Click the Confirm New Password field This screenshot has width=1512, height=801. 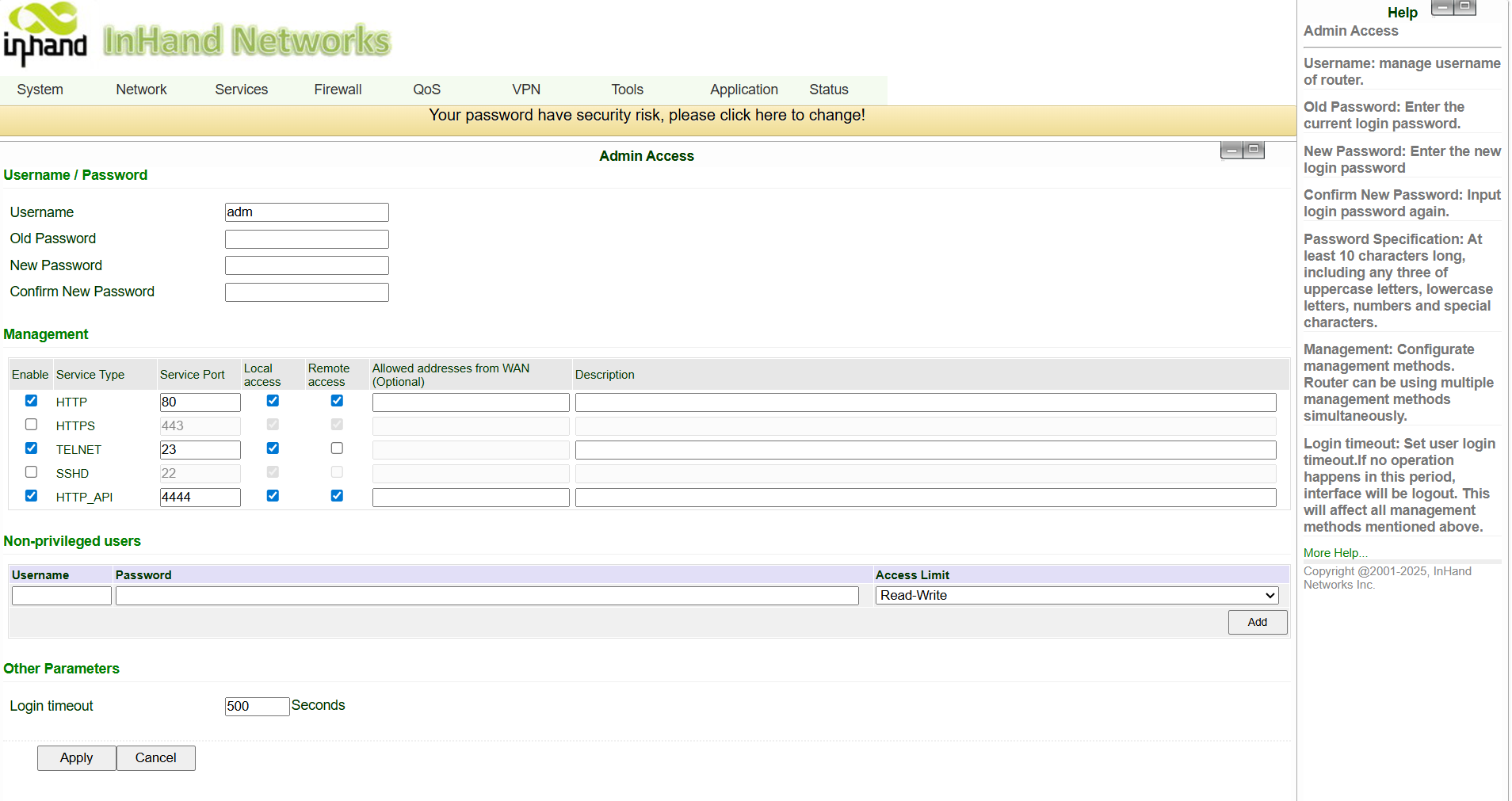point(307,292)
